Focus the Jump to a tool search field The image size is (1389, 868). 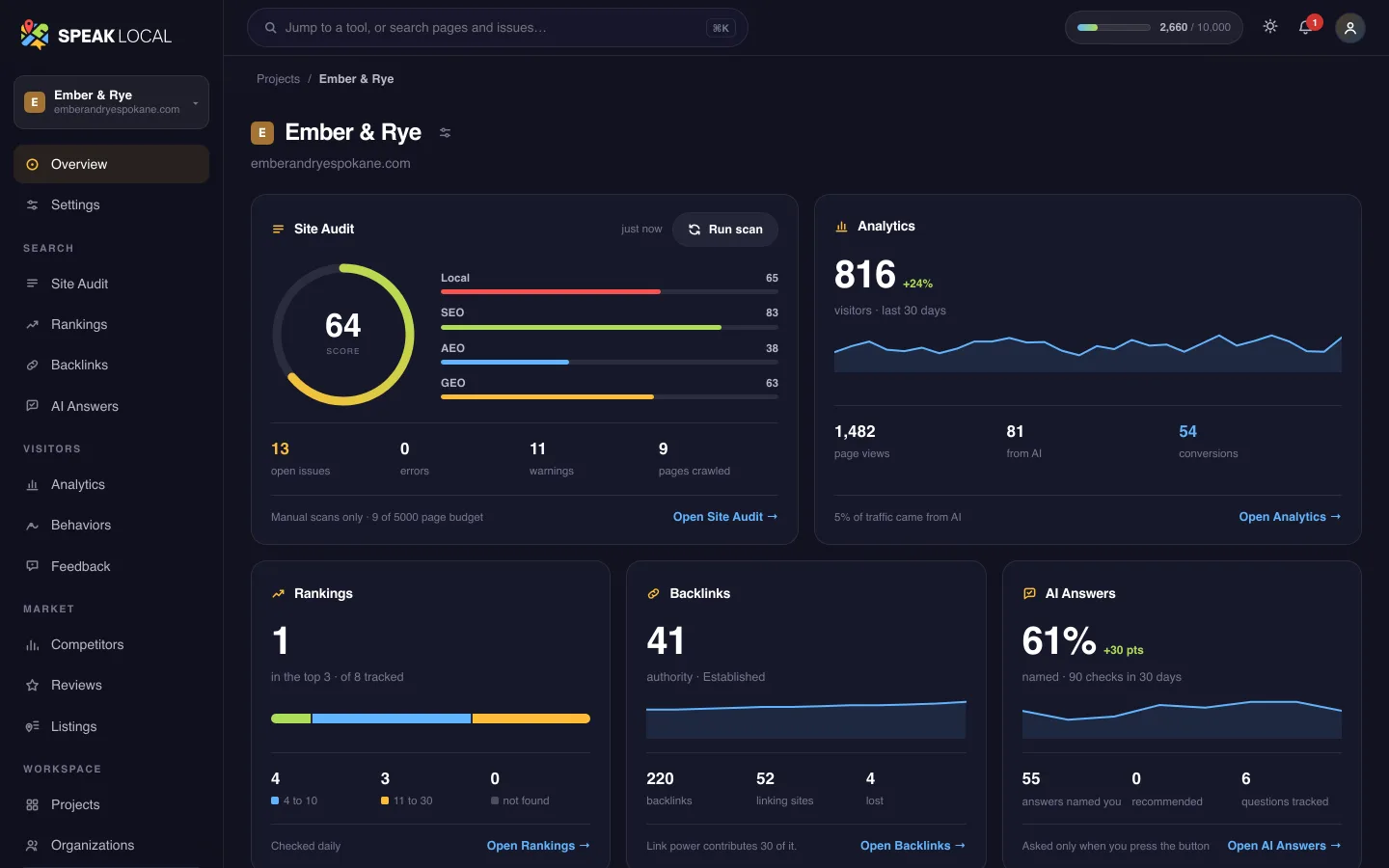[498, 28]
